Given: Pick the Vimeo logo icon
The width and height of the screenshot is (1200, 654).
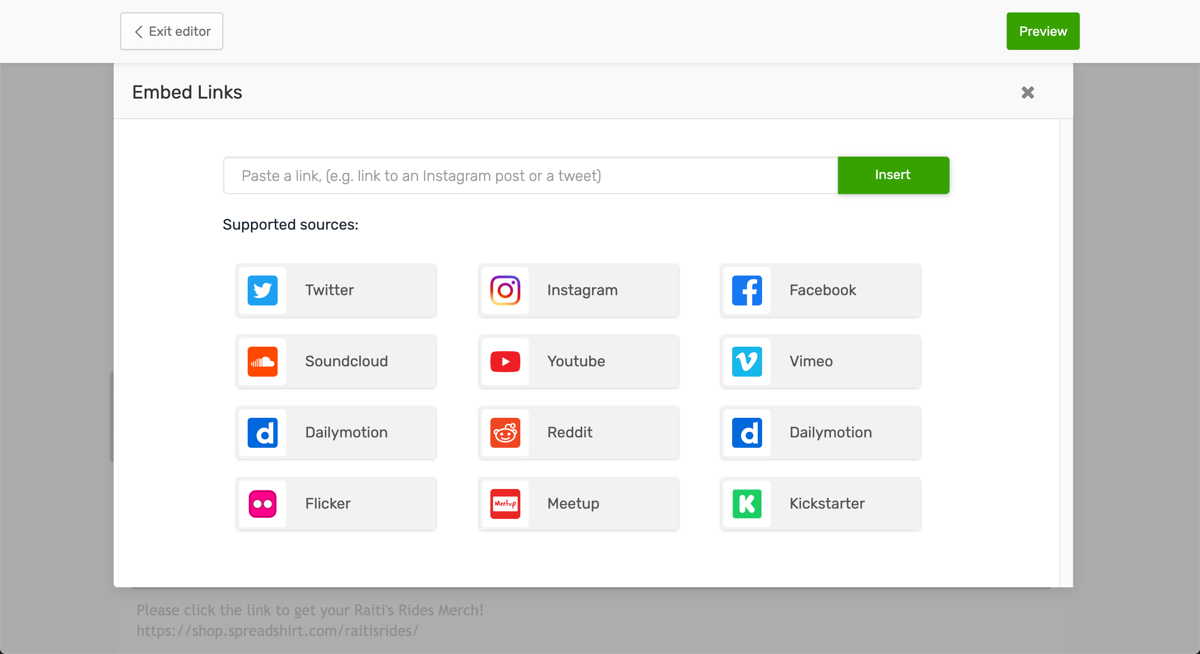Looking at the screenshot, I should (x=747, y=361).
